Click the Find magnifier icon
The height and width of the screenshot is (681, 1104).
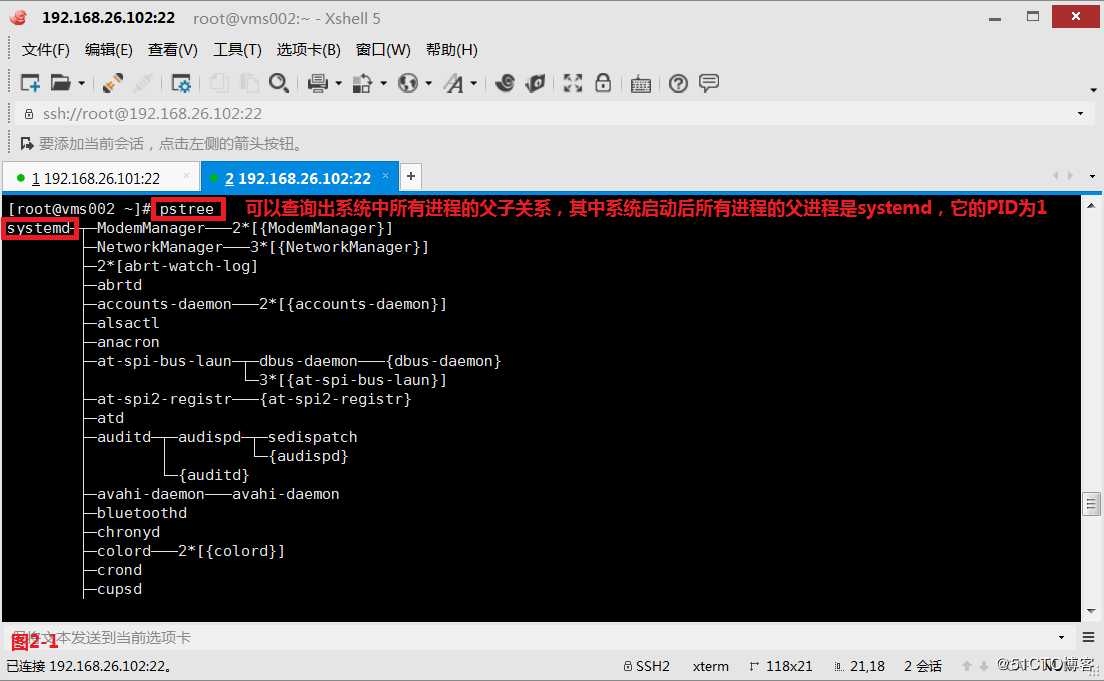pyautogui.click(x=279, y=83)
